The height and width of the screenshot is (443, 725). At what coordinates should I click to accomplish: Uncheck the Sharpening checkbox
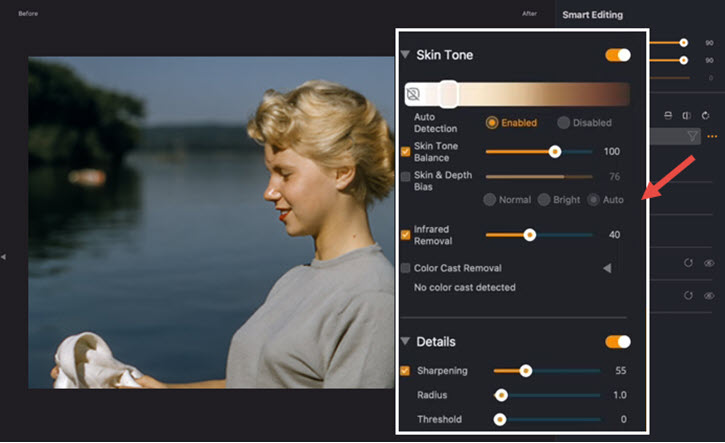tap(405, 371)
